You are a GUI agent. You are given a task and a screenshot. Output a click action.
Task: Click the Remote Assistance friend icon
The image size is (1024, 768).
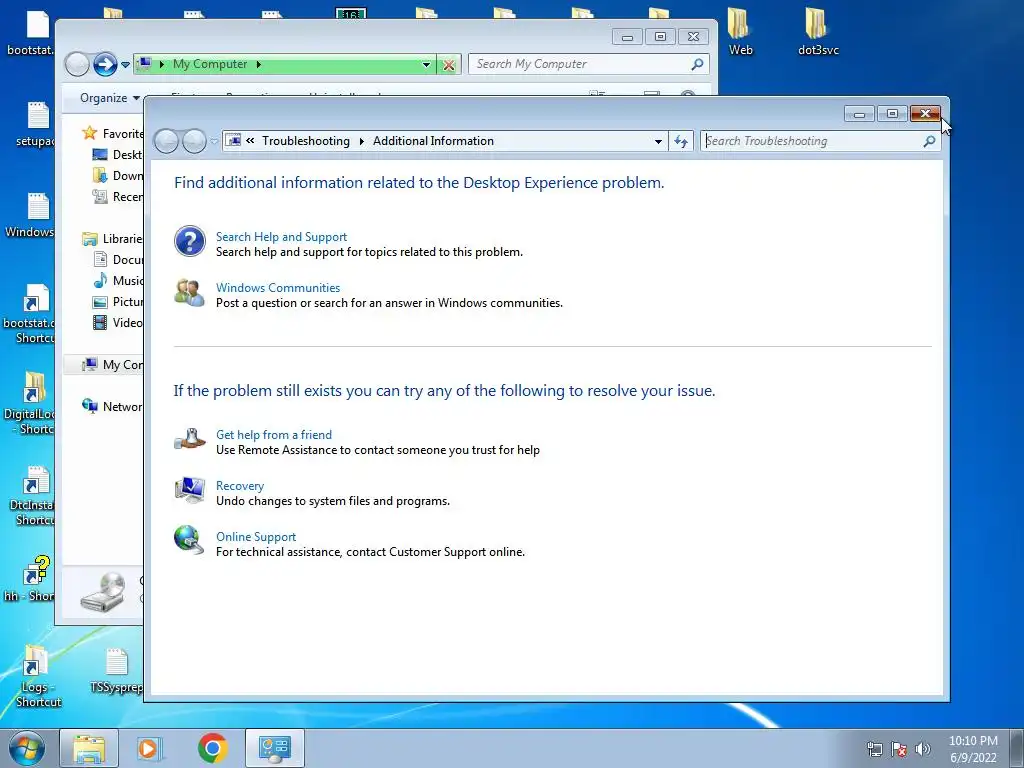[x=189, y=439]
